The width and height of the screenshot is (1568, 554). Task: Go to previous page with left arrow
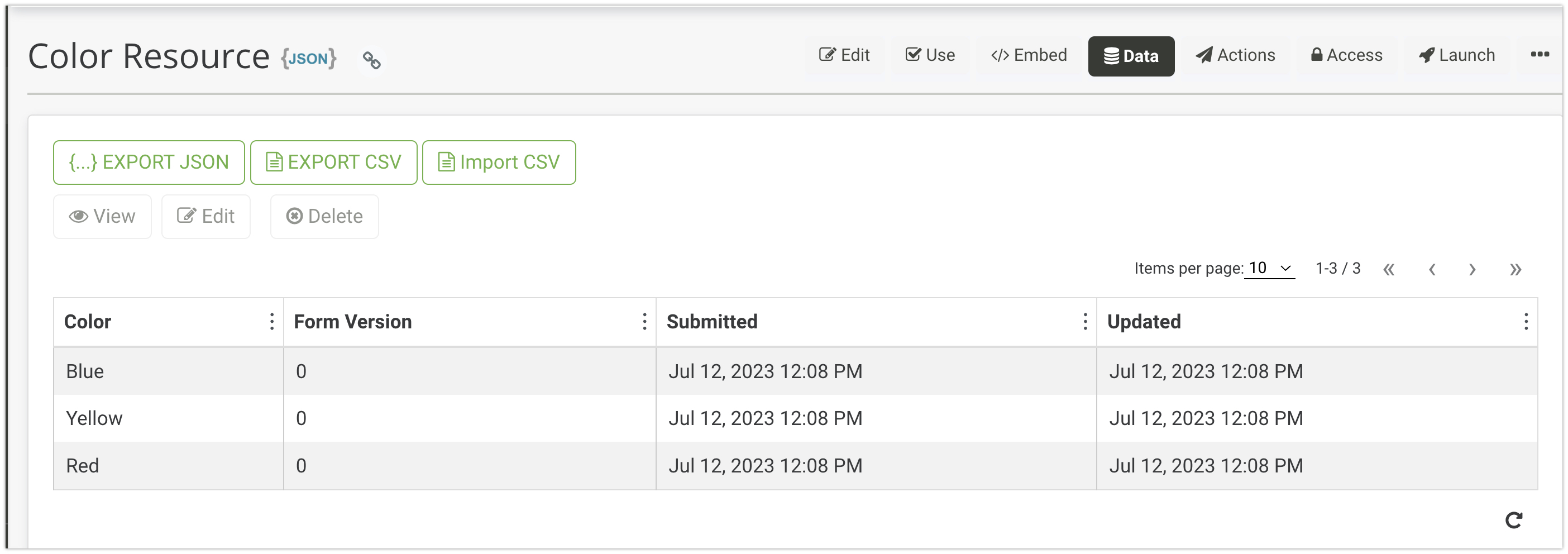point(1432,269)
